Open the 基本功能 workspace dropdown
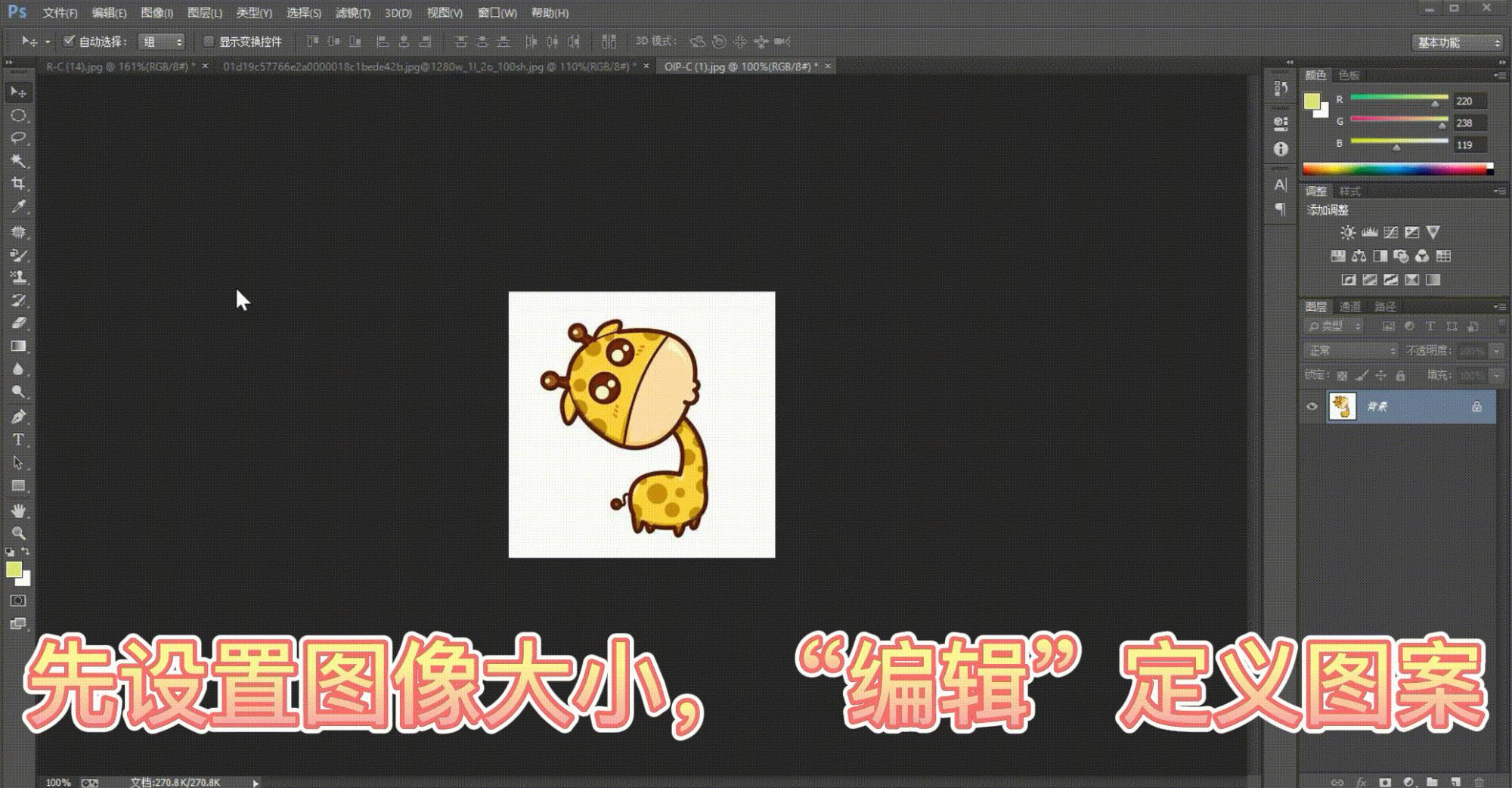The width and height of the screenshot is (1512, 788). point(1457,42)
